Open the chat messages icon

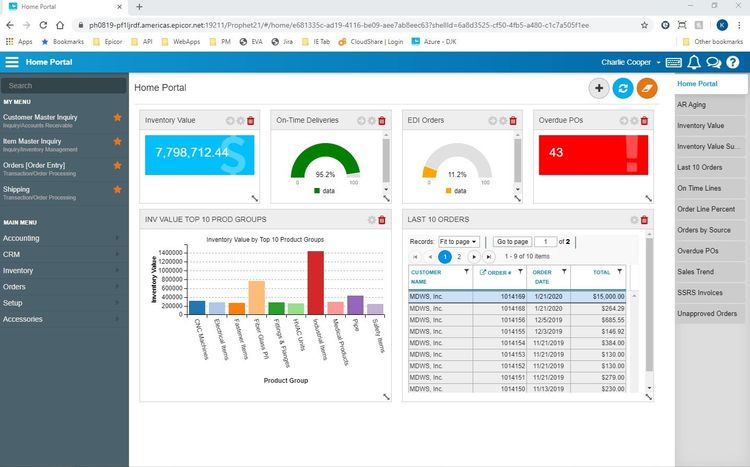[713, 62]
